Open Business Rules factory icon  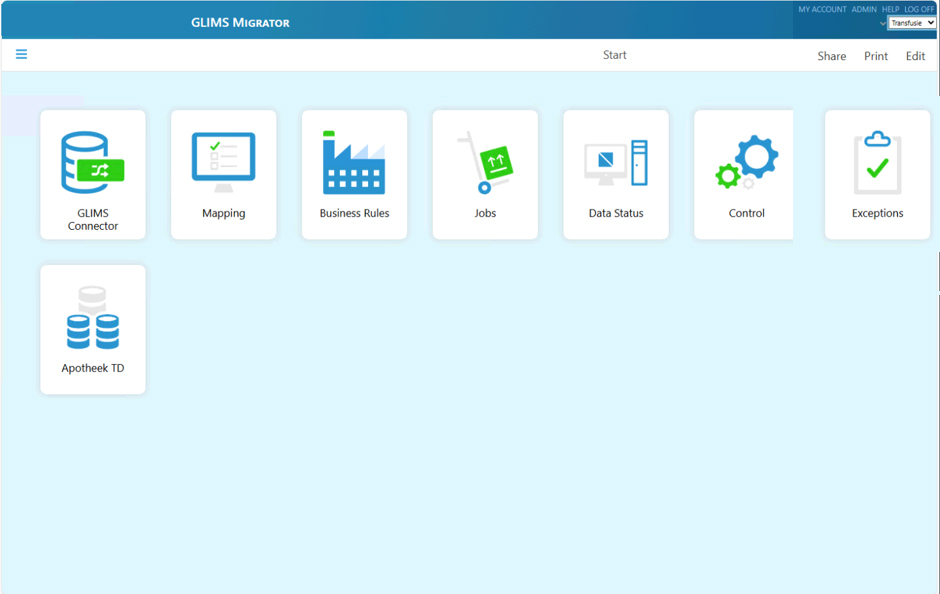click(x=354, y=162)
